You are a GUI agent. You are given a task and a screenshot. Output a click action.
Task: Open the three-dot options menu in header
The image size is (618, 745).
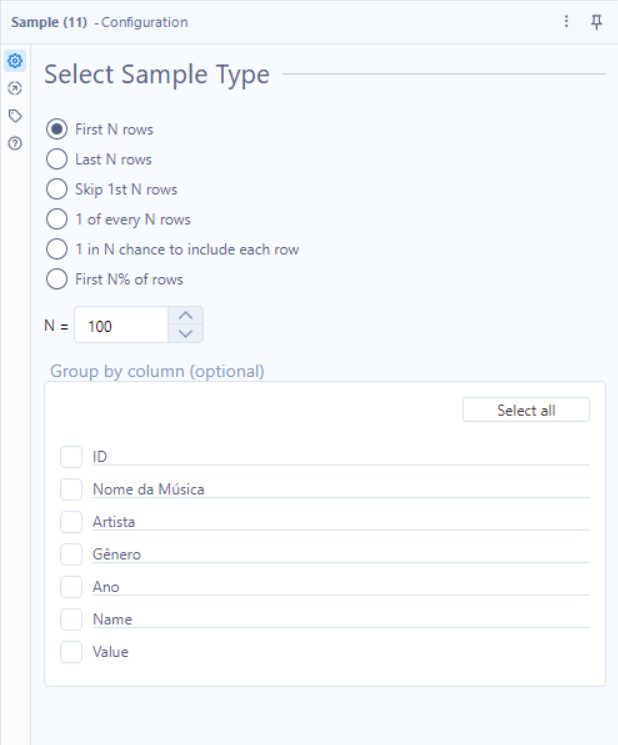click(x=566, y=21)
